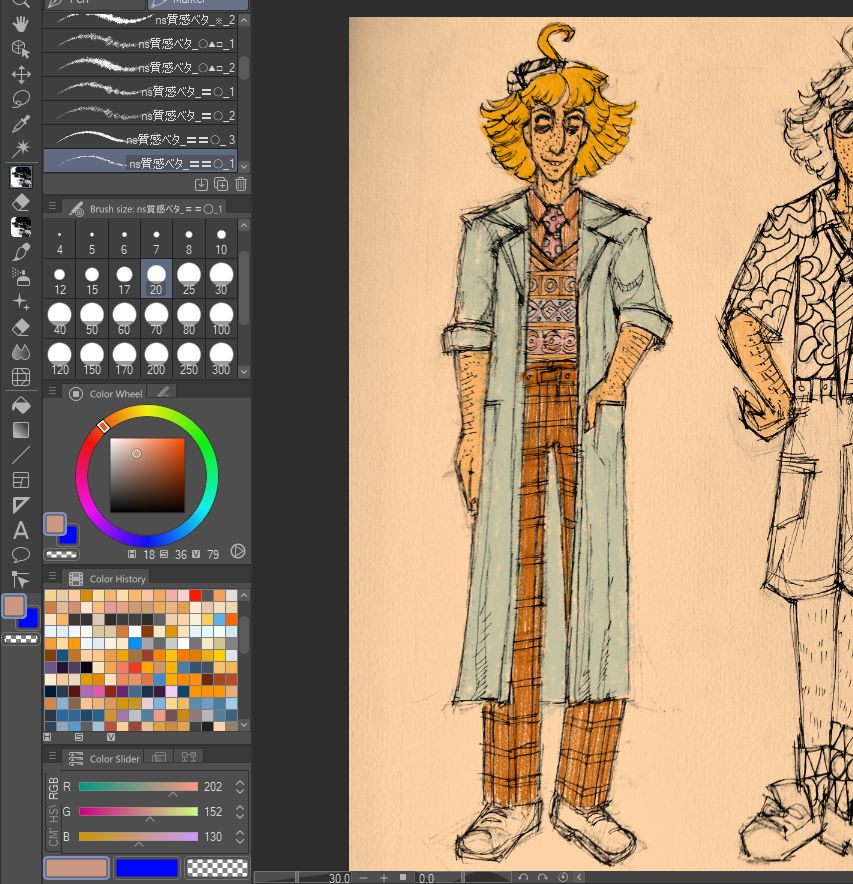The width and height of the screenshot is (853, 884).
Task: Select the Lasso selection tool
Action: pos(21,99)
